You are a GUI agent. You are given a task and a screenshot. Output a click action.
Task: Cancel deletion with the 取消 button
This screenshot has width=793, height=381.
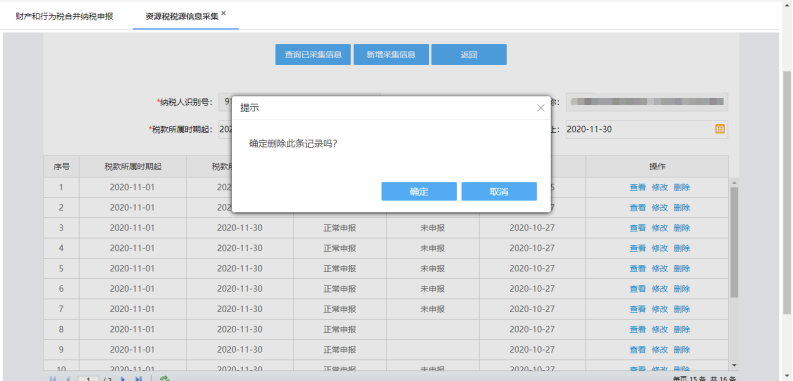499,191
